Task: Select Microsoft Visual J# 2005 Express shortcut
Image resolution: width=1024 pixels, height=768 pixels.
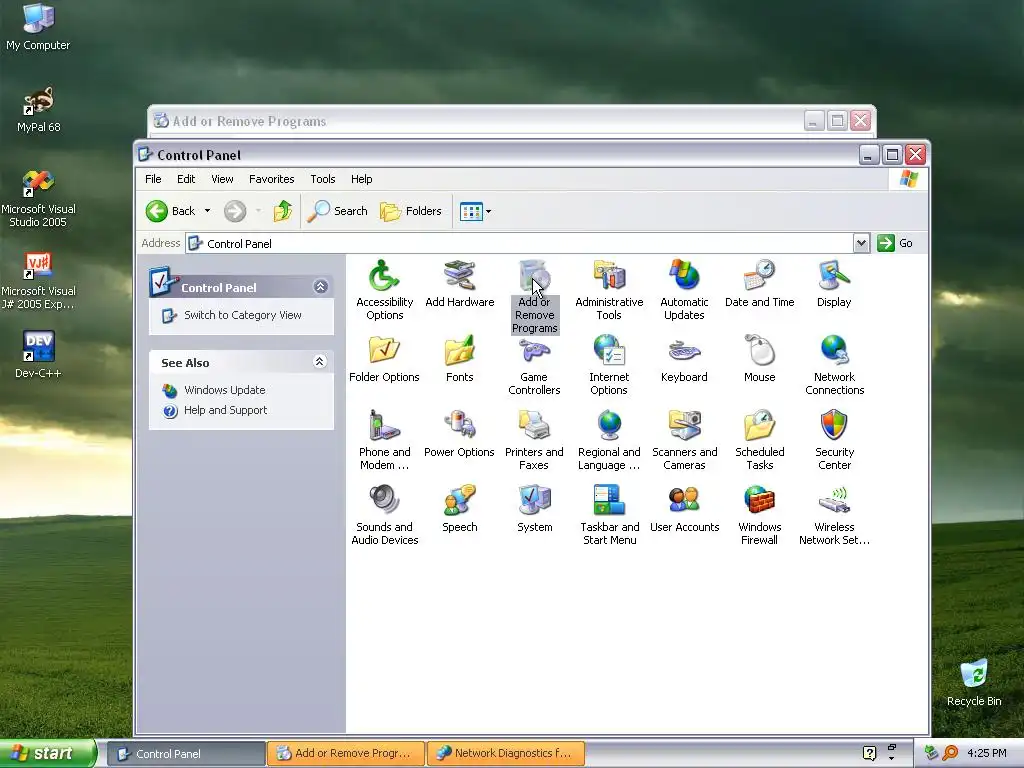Action: [x=39, y=281]
